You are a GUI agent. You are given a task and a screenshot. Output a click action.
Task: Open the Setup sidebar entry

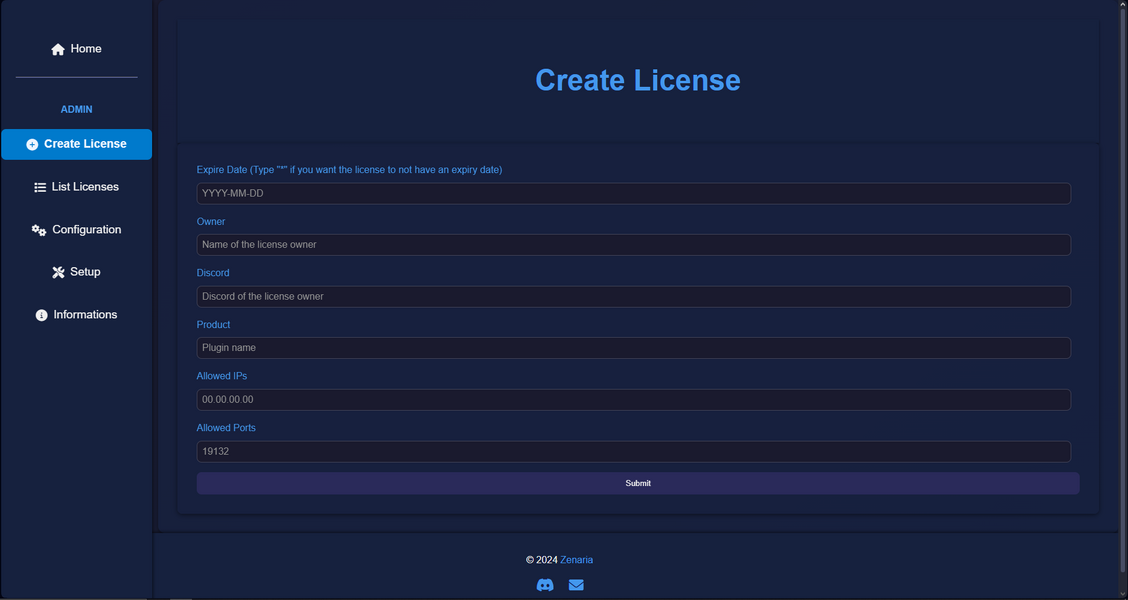(x=85, y=272)
